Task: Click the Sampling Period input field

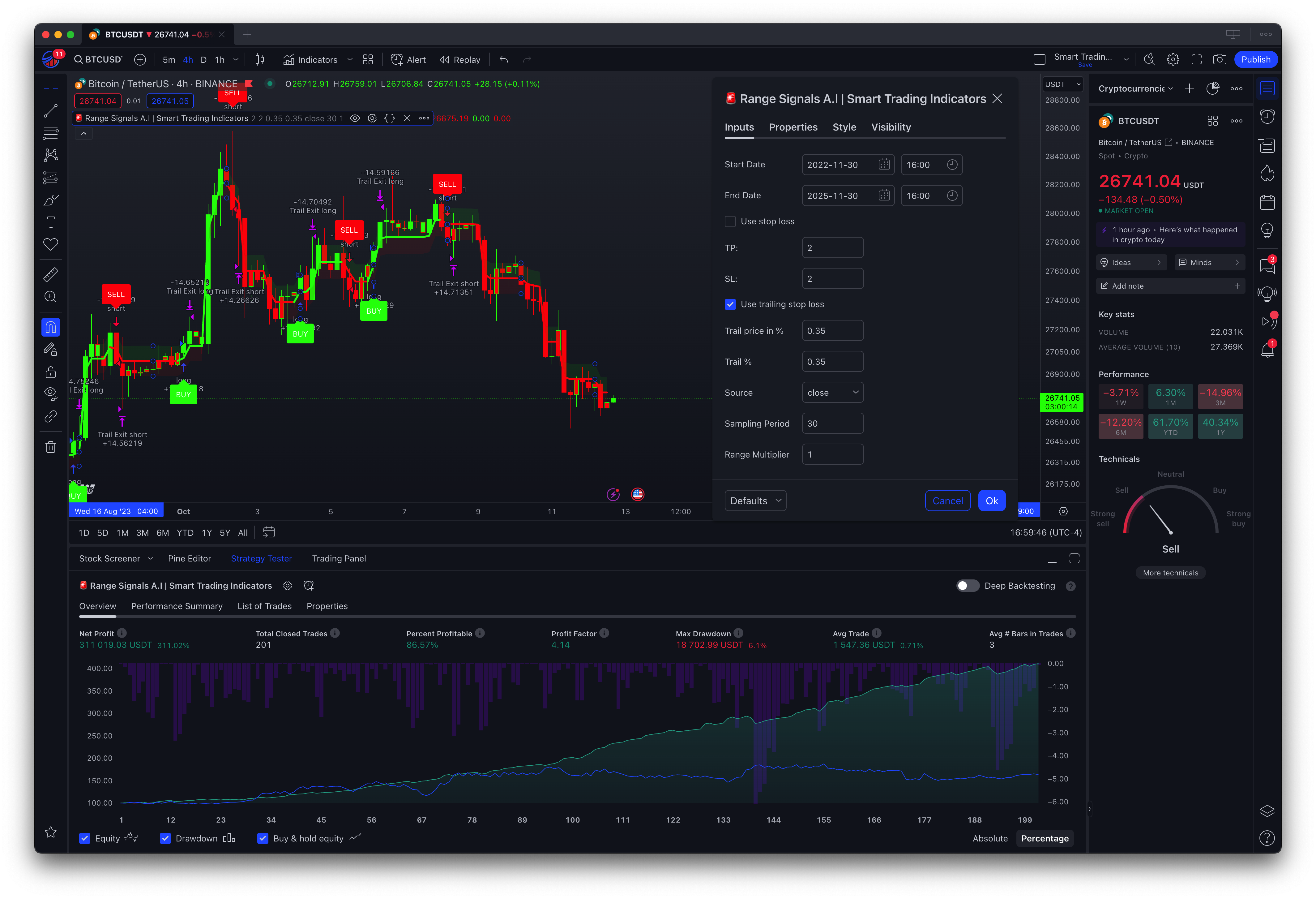Action: pyautogui.click(x=832, y=424)
